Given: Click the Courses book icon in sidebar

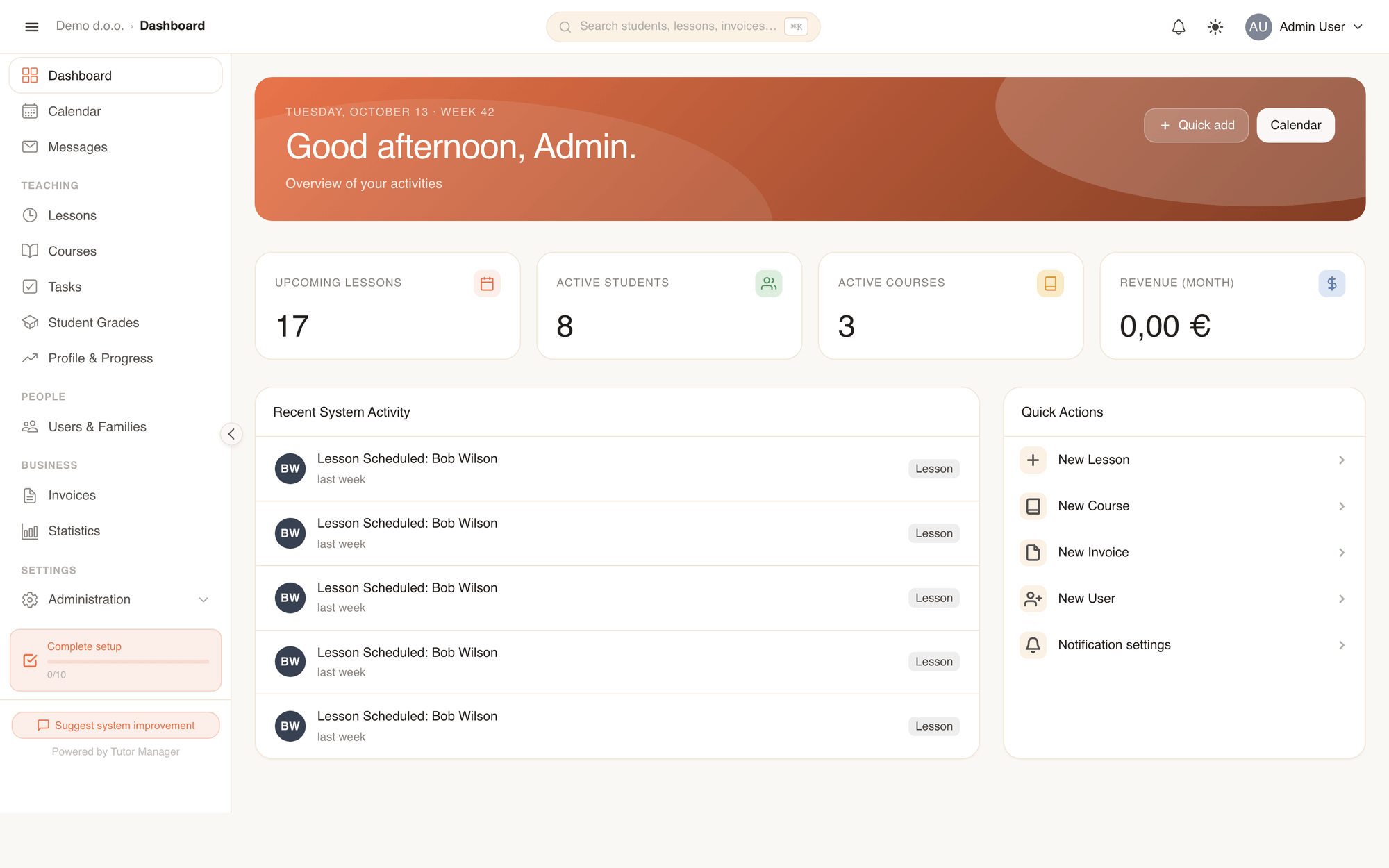Looking at the screenshot, I should point(30,251).
